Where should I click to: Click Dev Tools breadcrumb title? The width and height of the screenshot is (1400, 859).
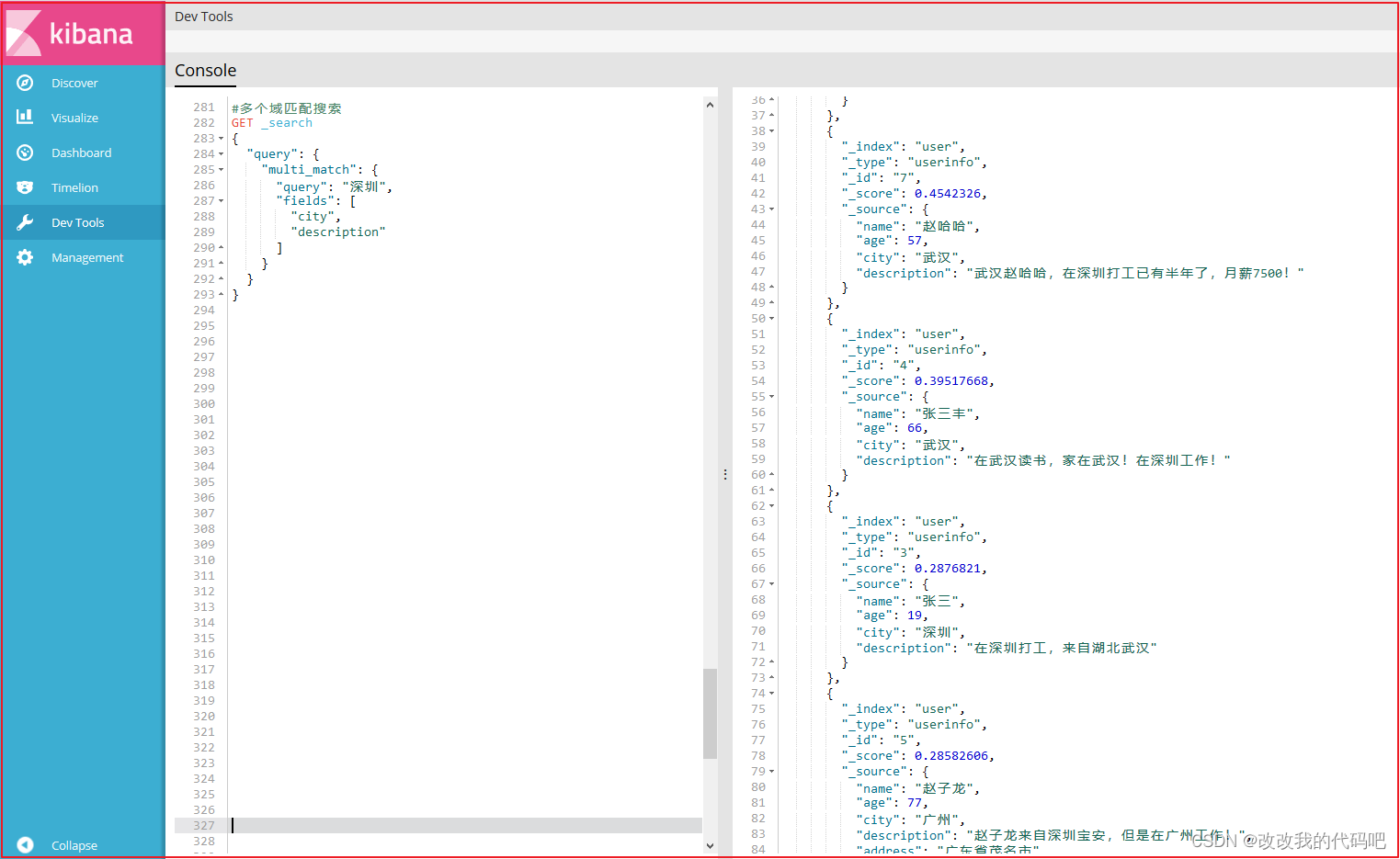[204, 17]
